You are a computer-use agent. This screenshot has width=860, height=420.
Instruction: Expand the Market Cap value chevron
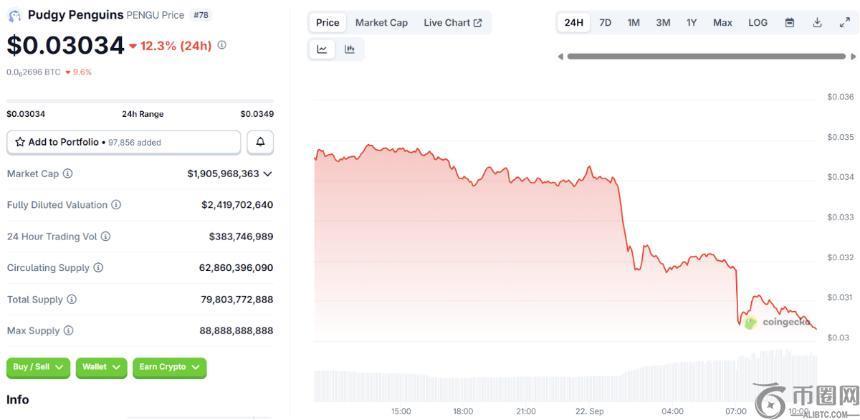pyautogui.click(x=268, y=173)
